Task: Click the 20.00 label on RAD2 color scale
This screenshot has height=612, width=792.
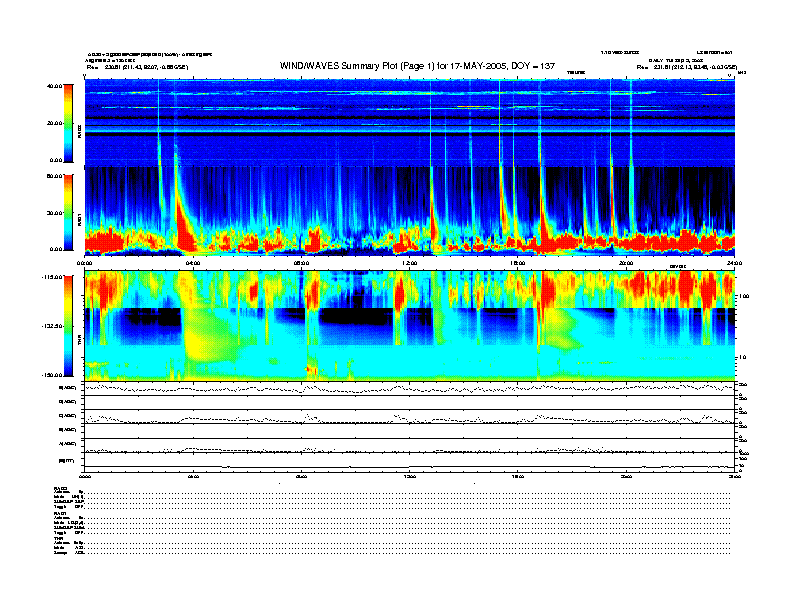Action: tap(54, 123)
